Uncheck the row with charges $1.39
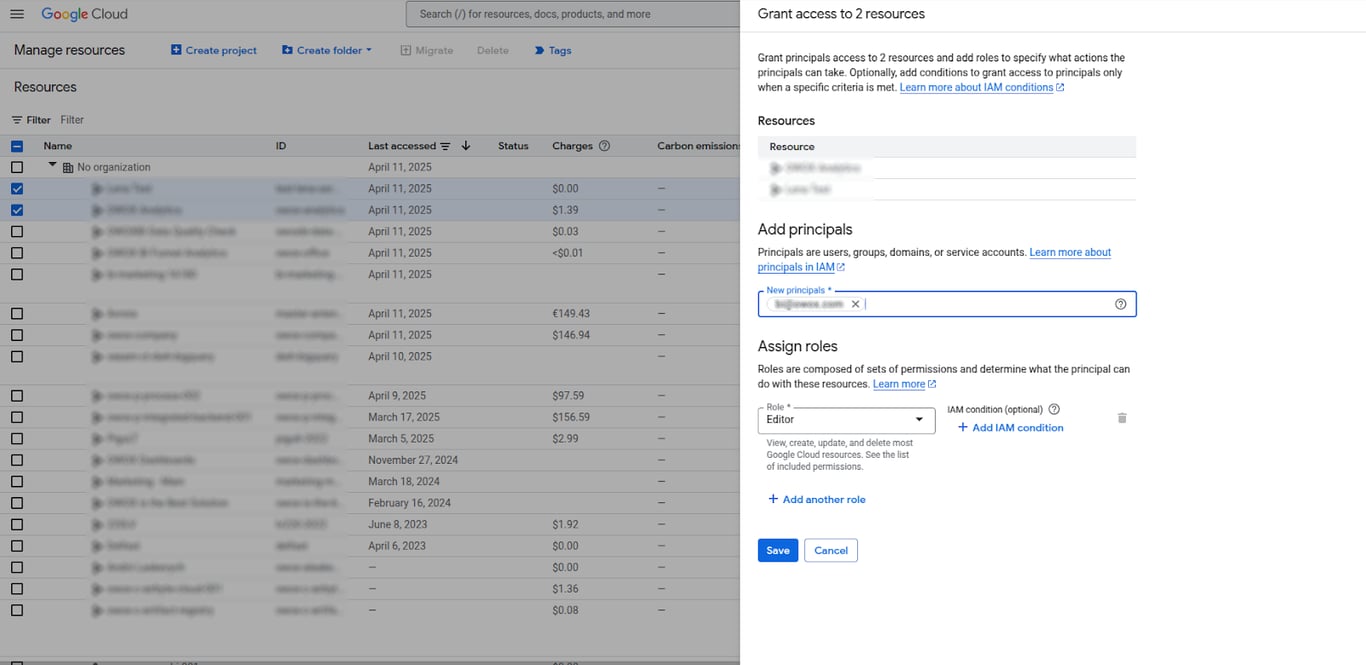This screenshot has width=1366, height=665. (x=17, y=210)
